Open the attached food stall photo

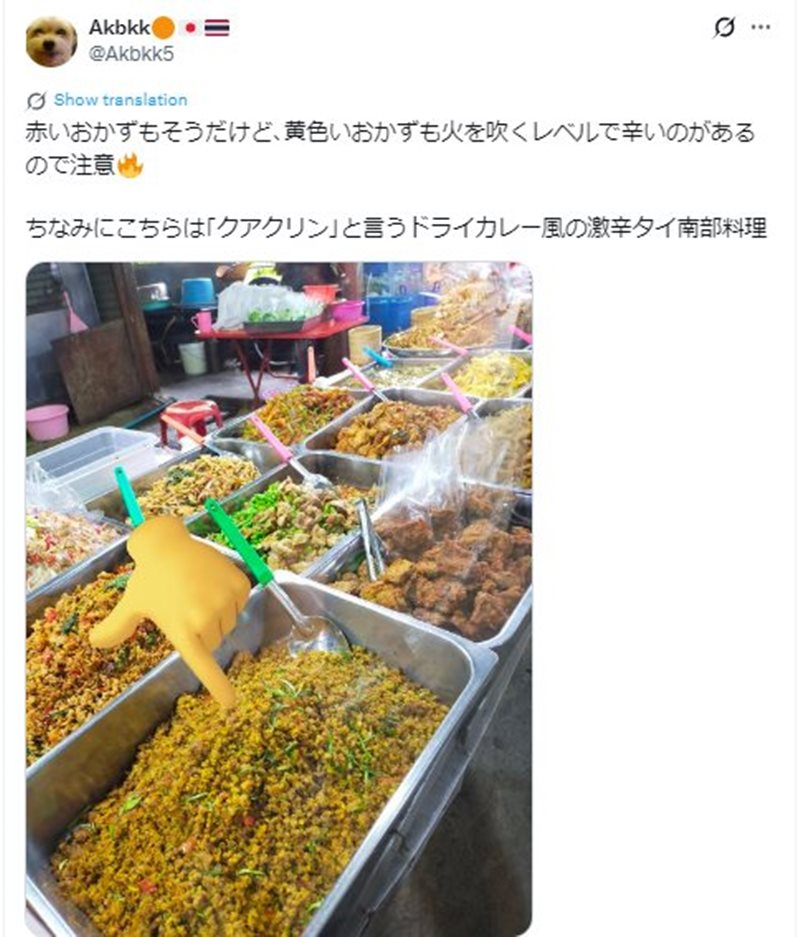(x=278, y=599)
